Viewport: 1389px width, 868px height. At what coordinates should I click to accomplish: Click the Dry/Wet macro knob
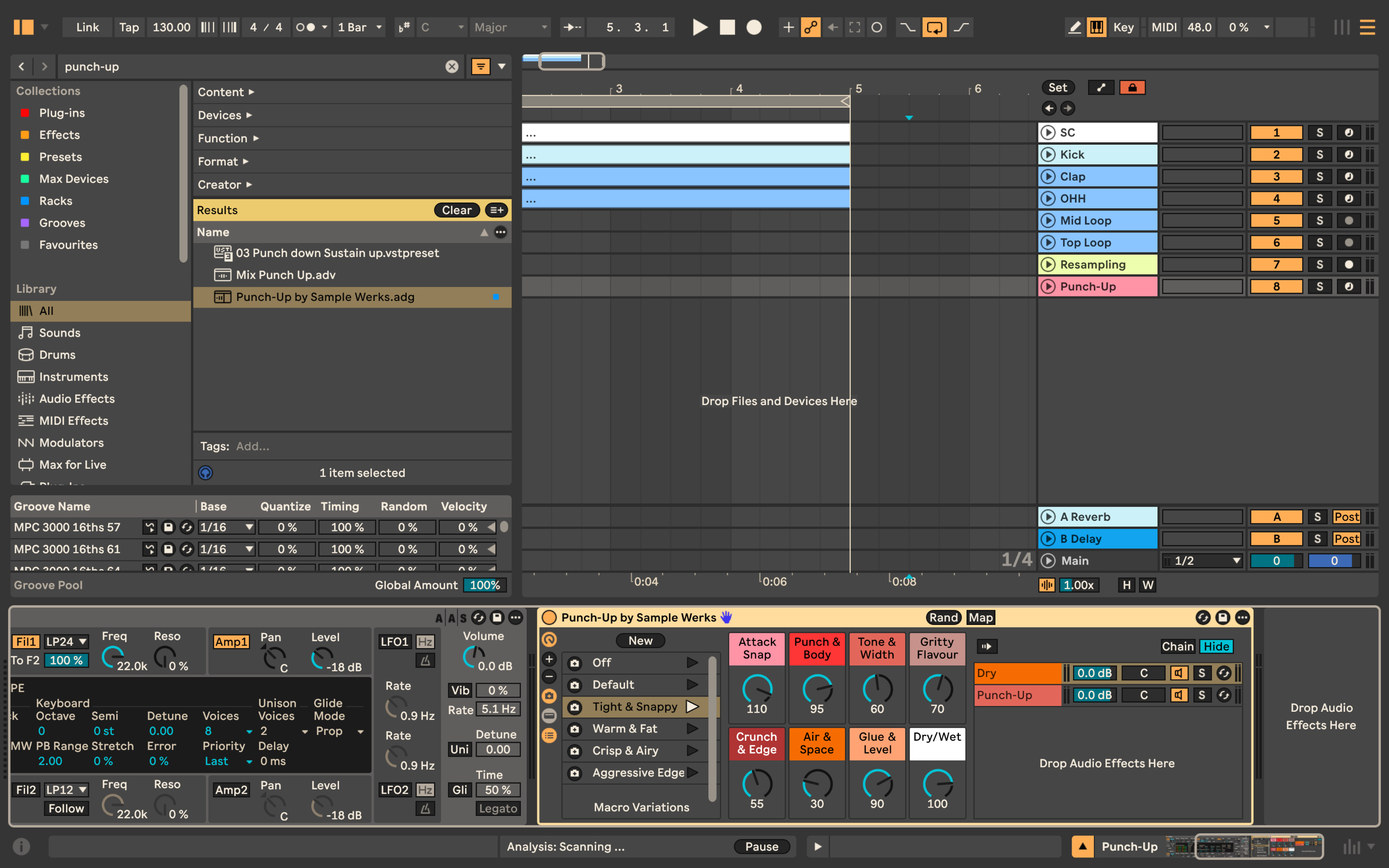937,783
